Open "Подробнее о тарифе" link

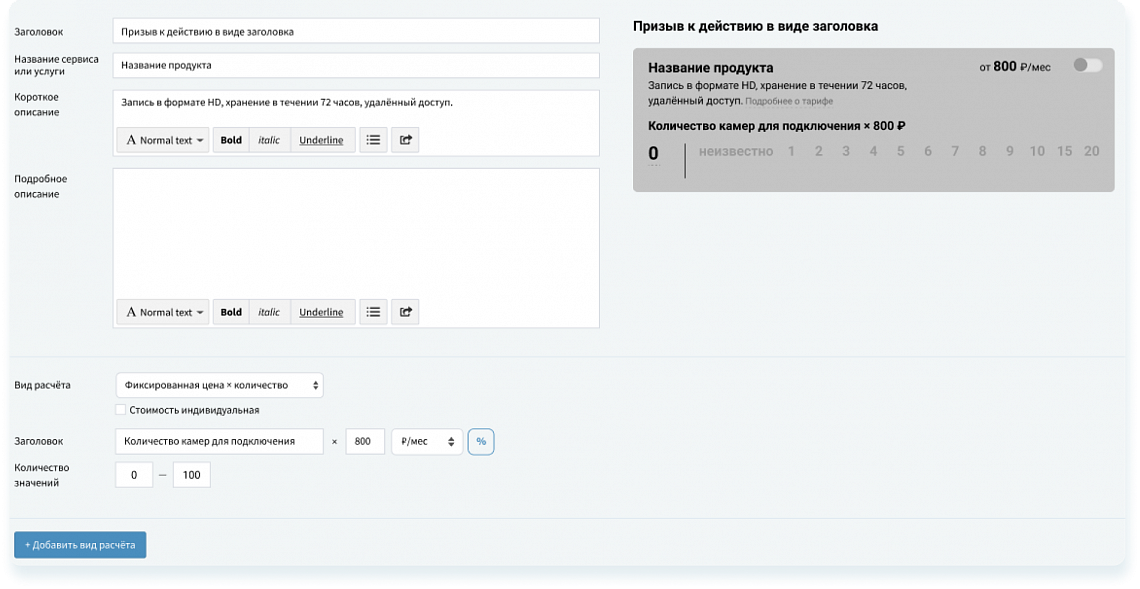coord(789,102)
